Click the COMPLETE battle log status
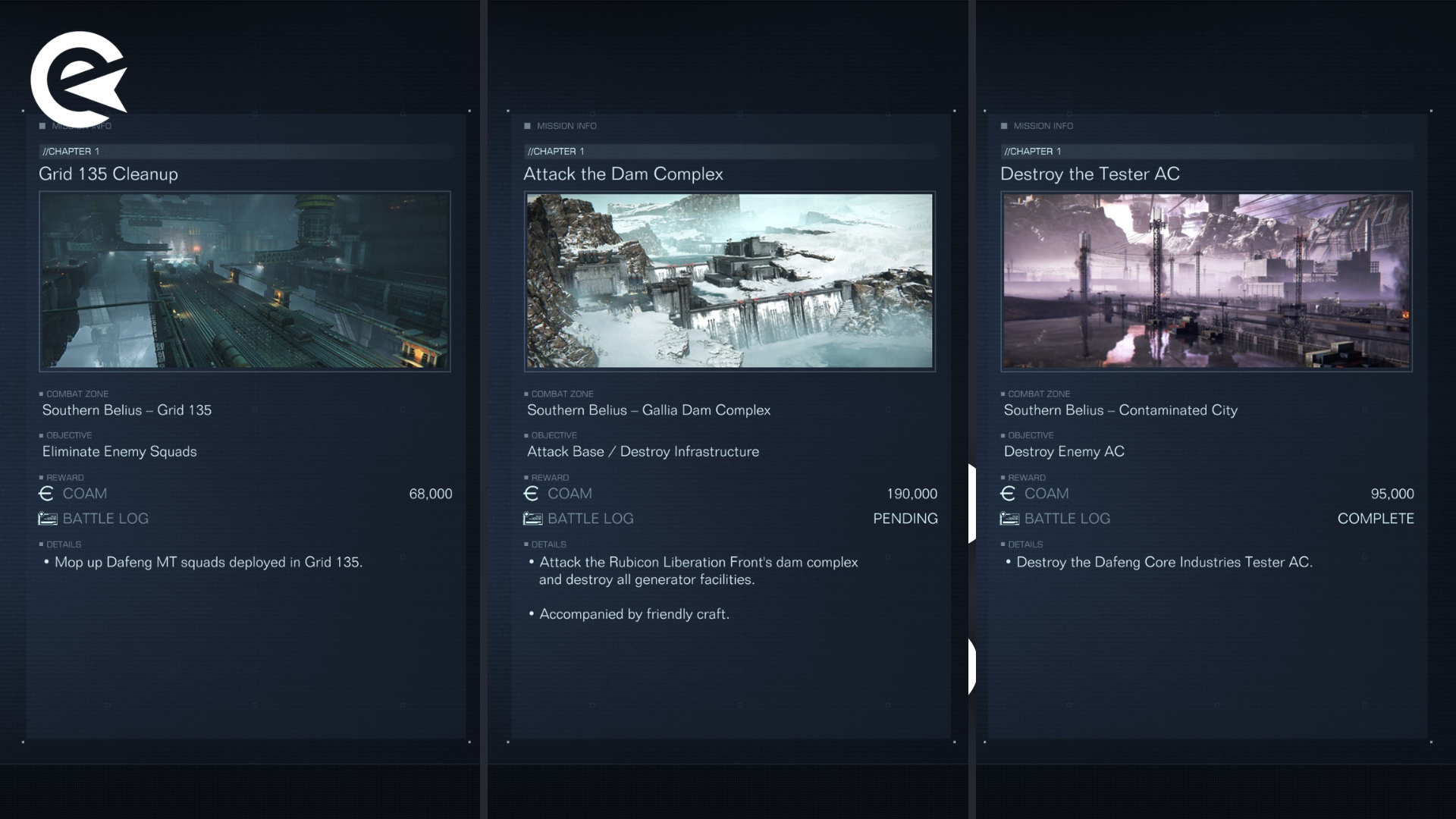1456x819 pixels. 1376,519
